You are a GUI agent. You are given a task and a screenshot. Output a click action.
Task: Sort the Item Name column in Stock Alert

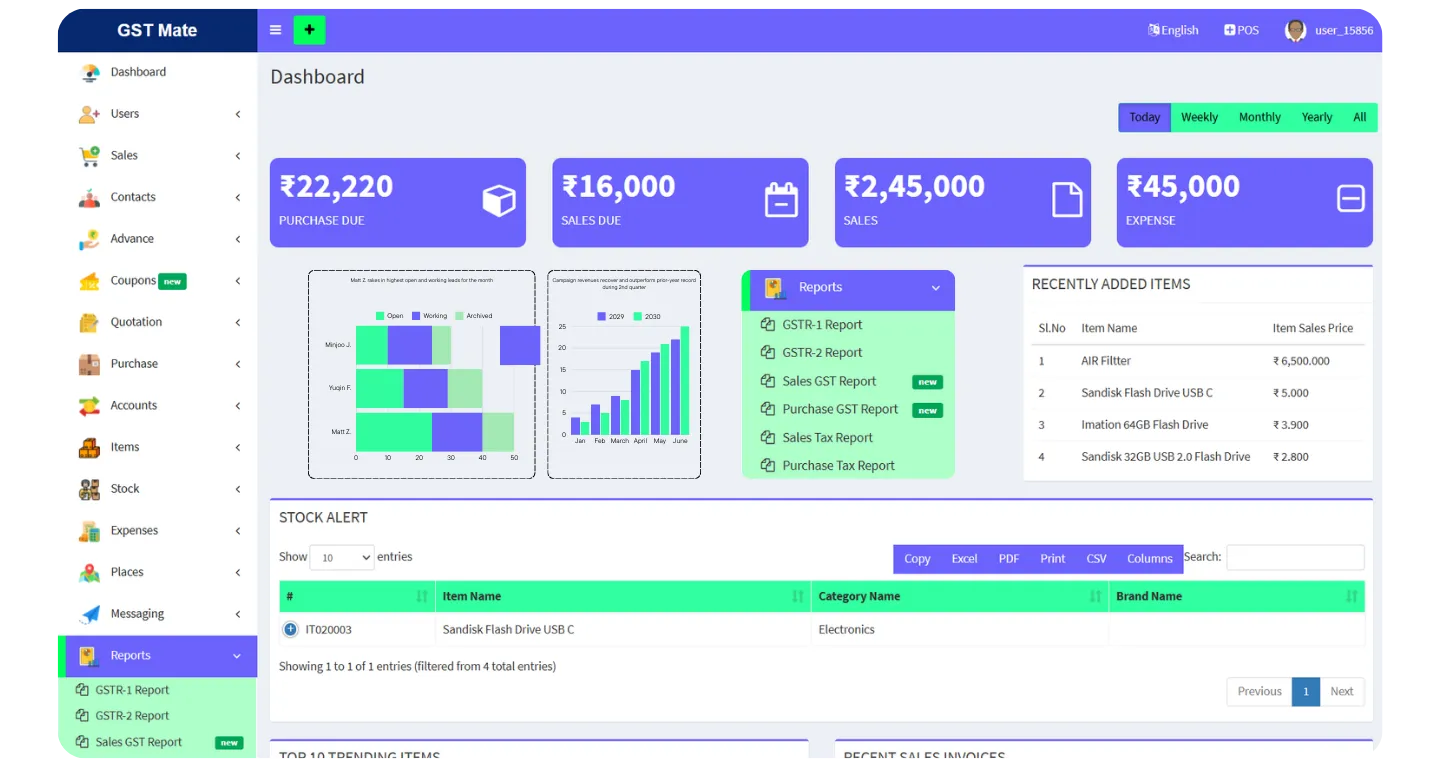tap(470, 595)
